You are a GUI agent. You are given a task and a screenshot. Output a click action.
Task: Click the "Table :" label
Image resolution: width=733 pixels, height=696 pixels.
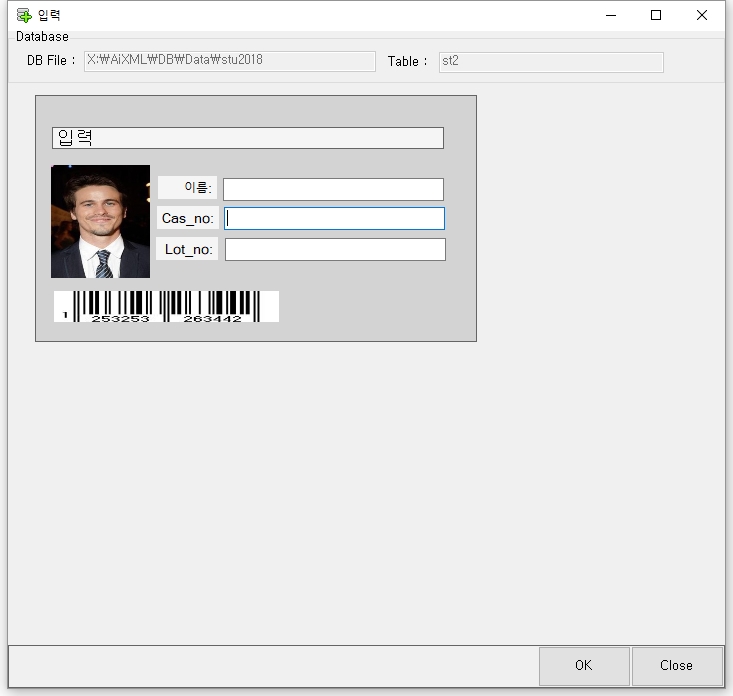pyautogui.click(x=407, y=62)
